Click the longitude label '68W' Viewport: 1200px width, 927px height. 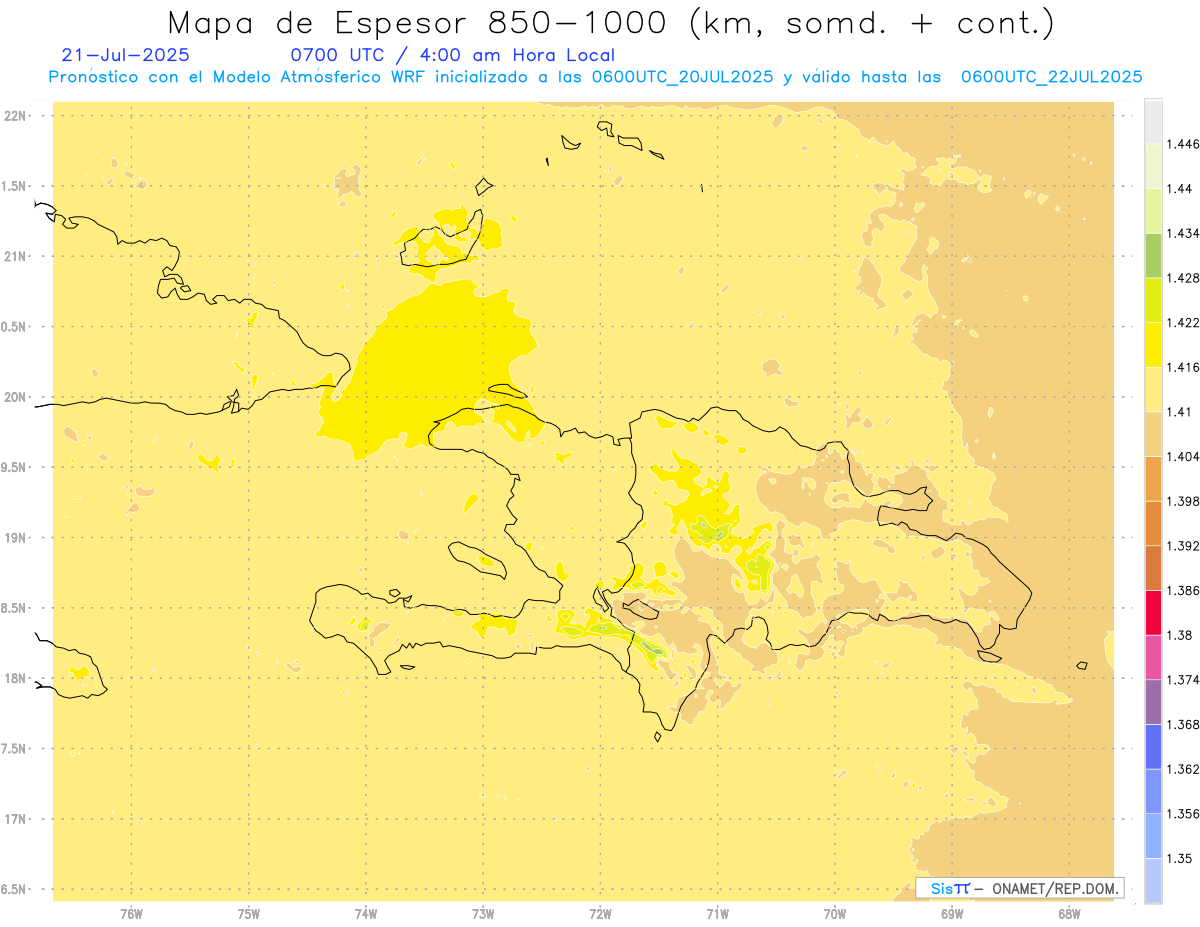tap(1069, 913)
